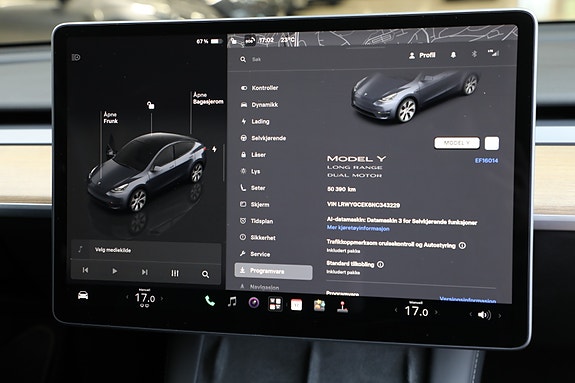
Task: Click the VIN number text
Action: 363,204
